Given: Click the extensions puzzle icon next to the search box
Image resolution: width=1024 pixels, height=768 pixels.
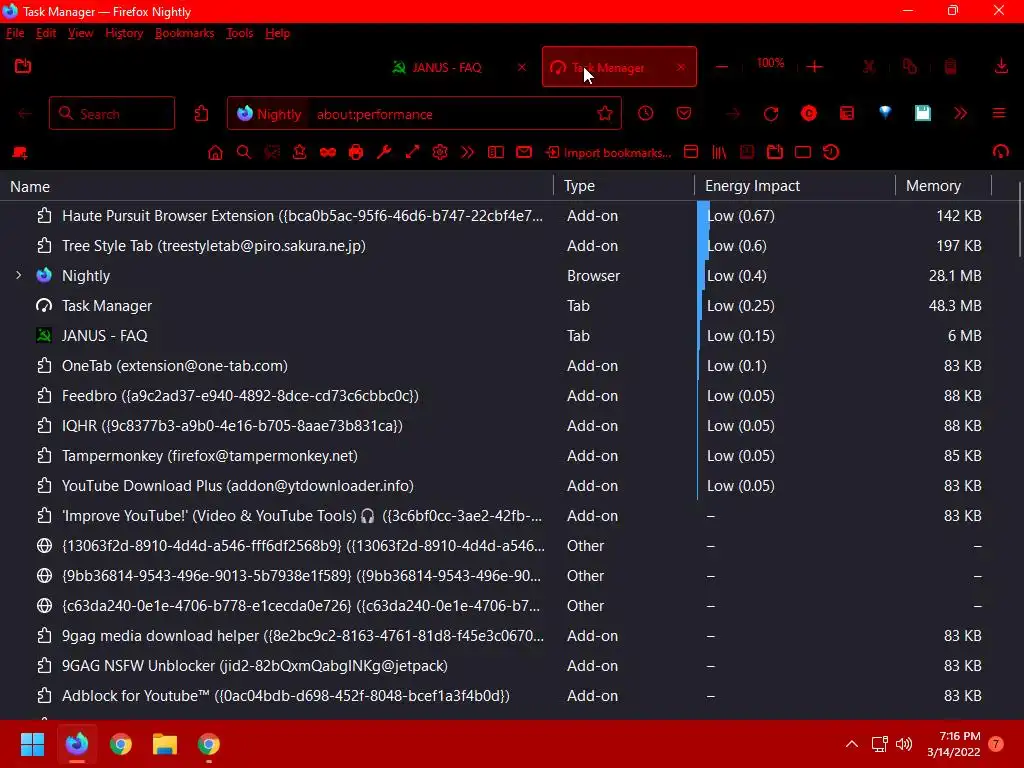Looking at the screenshot, I should (201, 114).
